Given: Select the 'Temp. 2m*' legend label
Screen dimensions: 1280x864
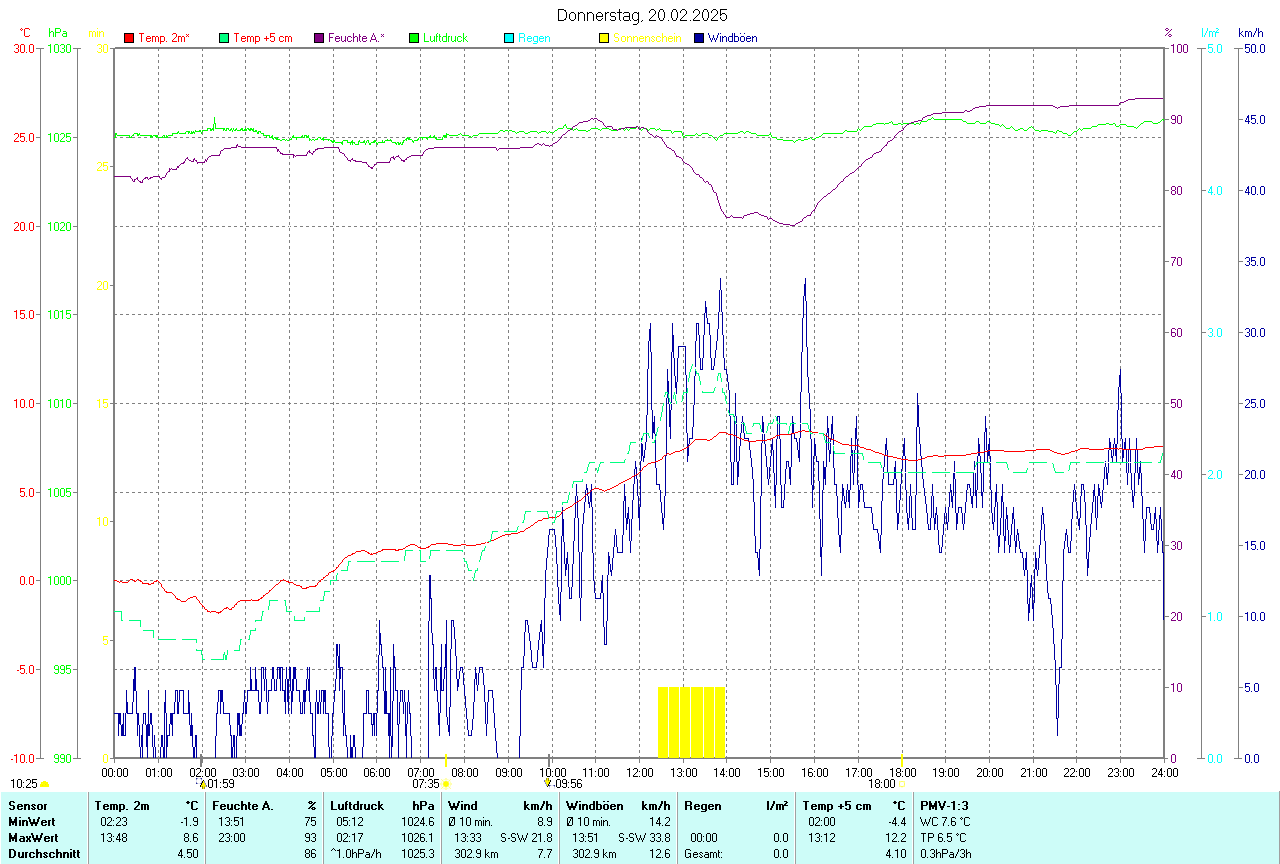Looking at the screenshot, I should pyautogui.click(x=164, y=38).
